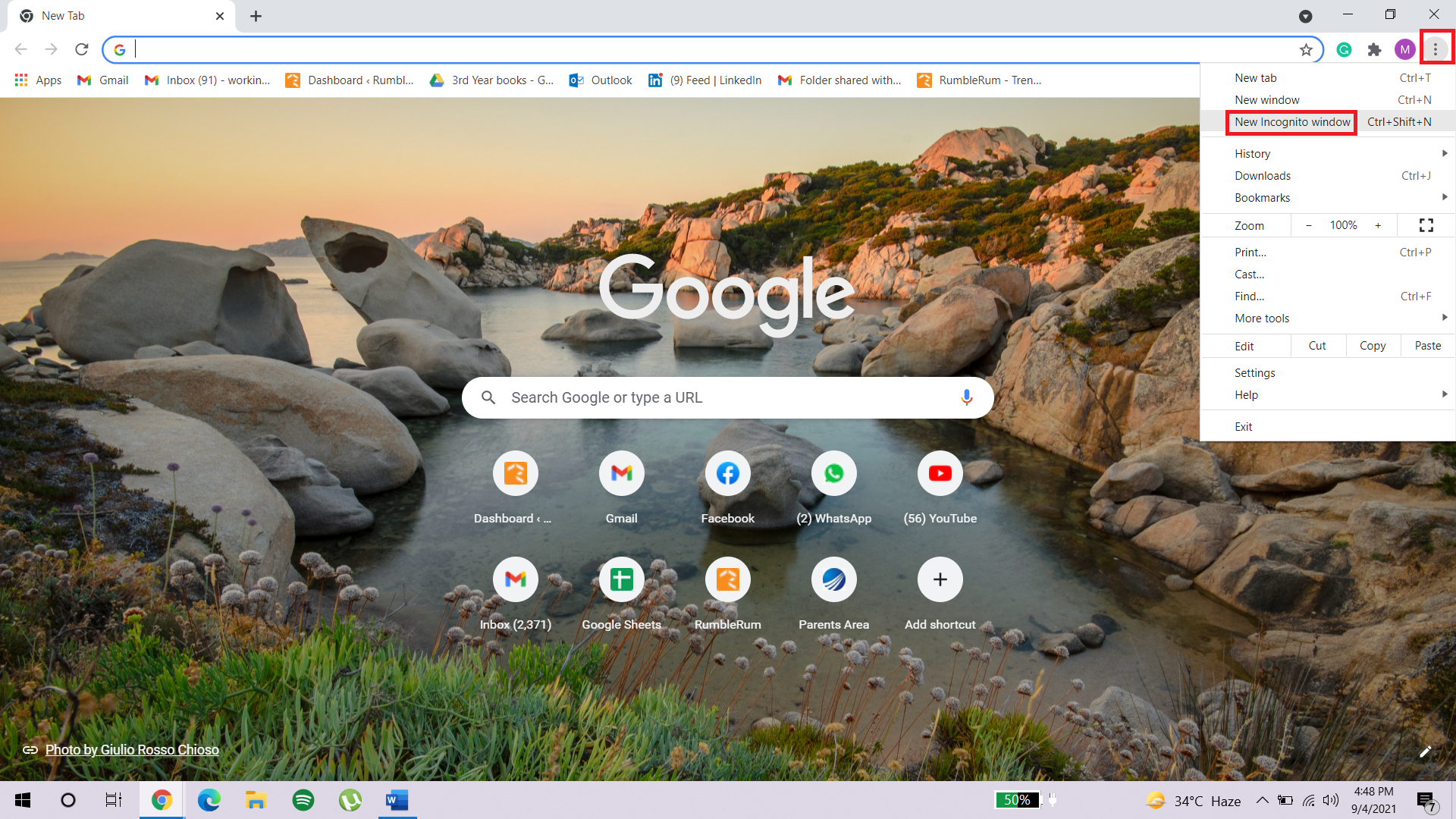The width and height of the screenshot is (1456, 819).
Task: Open Dashboard ‹ Rumbl... bookmark
Action: point(350,80)
